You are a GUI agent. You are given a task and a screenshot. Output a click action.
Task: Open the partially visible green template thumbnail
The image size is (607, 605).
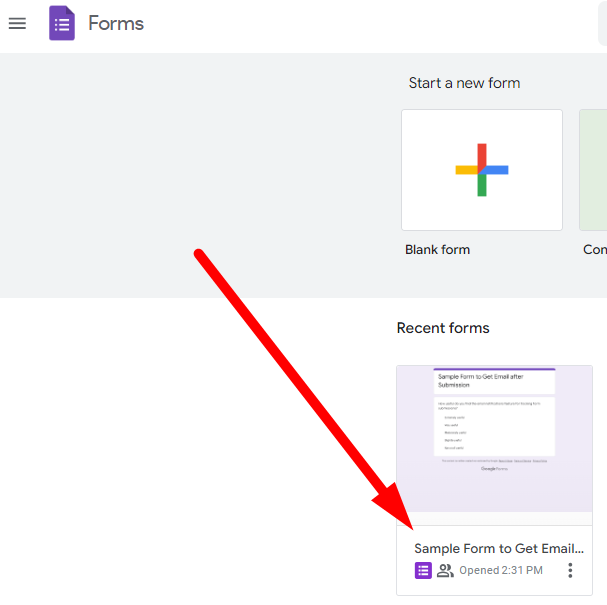[593, 170]
